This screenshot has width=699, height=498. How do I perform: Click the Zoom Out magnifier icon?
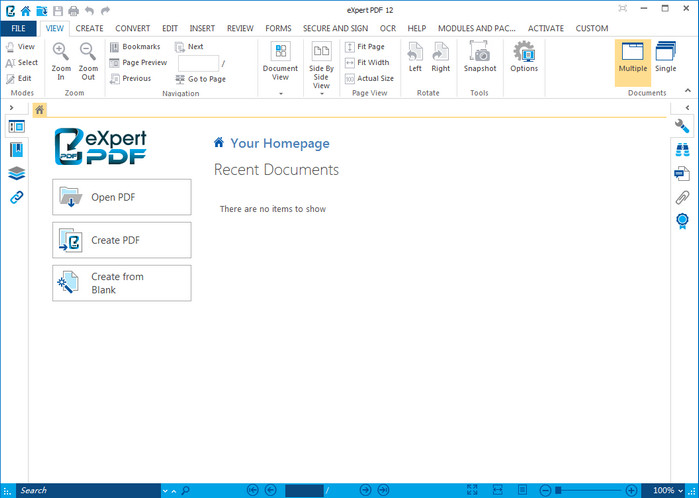(88, 52)
